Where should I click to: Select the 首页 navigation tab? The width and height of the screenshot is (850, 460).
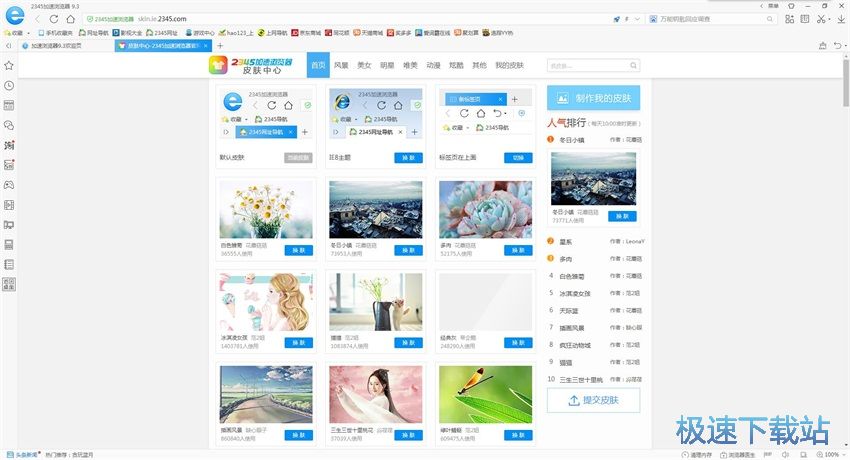318,65
